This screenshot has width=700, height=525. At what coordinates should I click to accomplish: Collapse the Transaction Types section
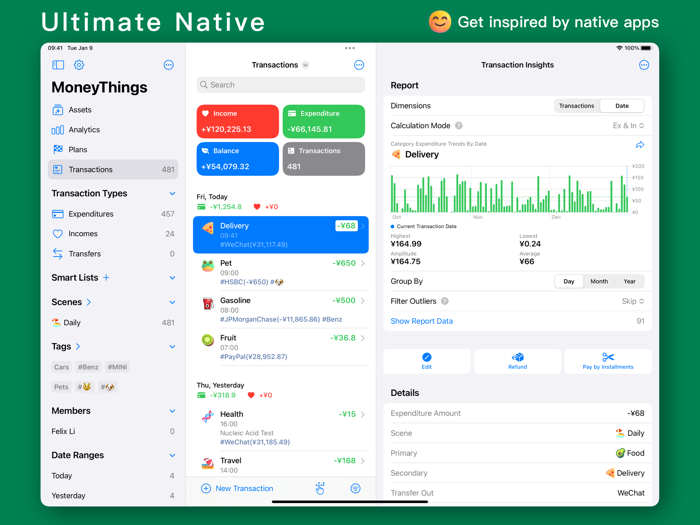[172, 194]
